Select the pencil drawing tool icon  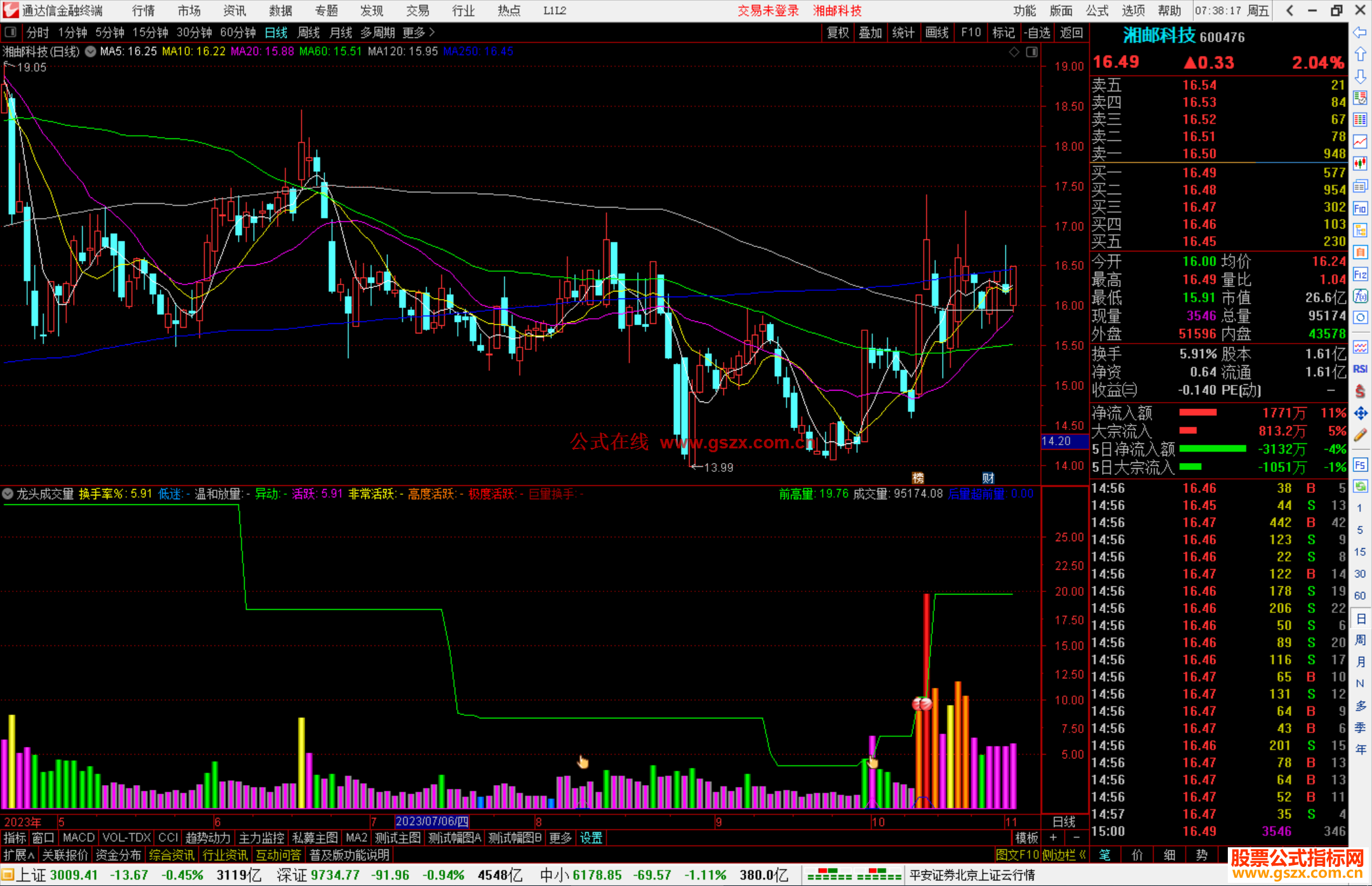[1360, 435]
